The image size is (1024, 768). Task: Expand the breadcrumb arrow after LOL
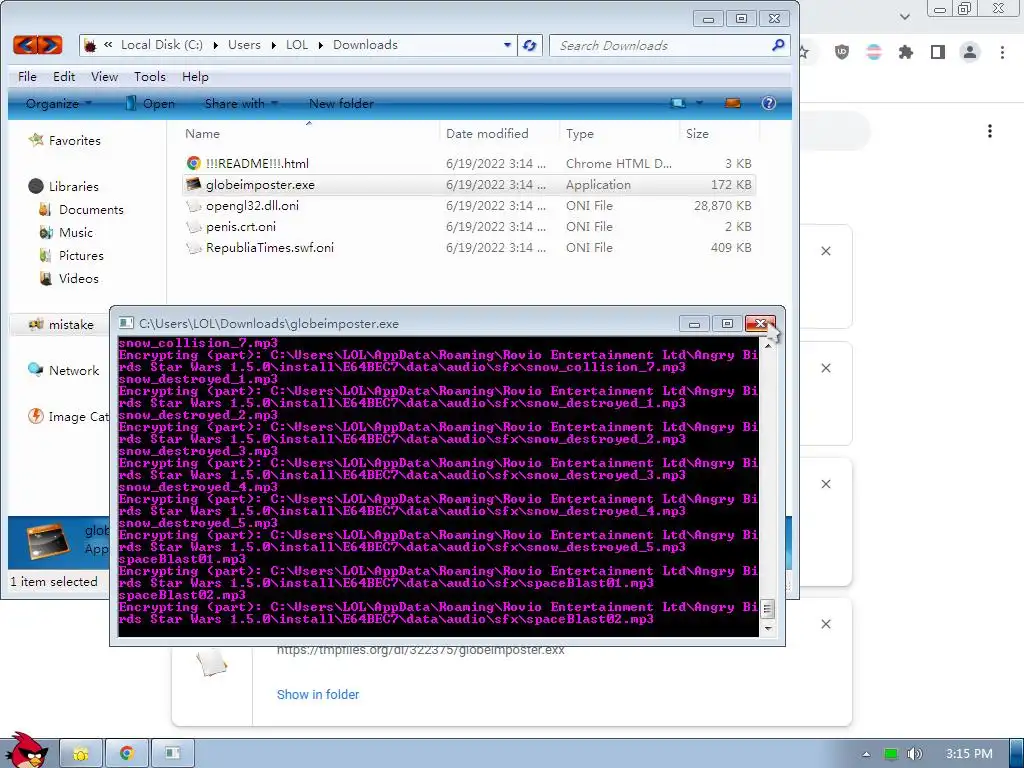coord(321,45)
